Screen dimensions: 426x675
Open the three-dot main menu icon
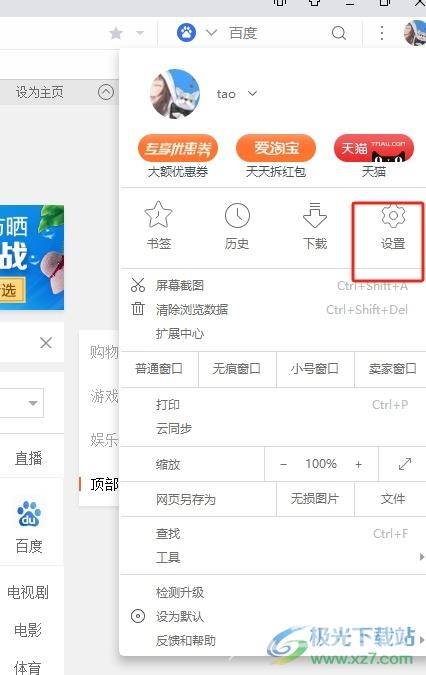click(x=382, y=33)
